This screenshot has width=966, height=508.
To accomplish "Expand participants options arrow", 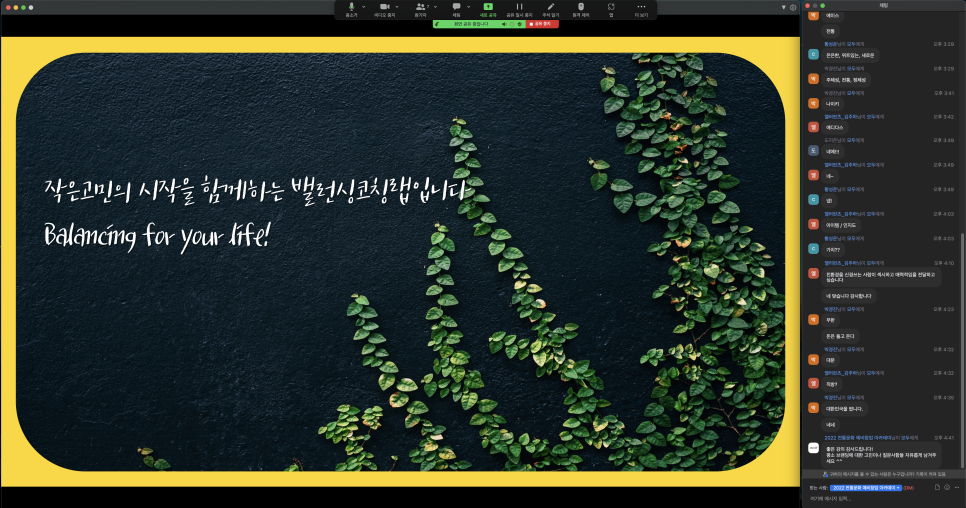I will 436,7.
